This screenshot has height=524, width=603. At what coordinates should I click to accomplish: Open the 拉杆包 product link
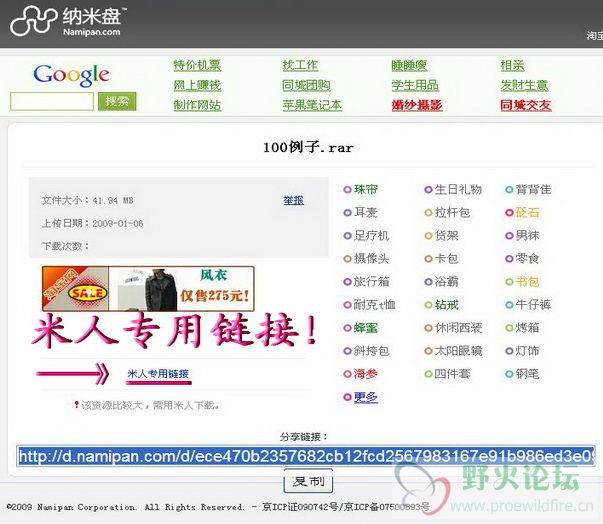(x=452, y=212)
